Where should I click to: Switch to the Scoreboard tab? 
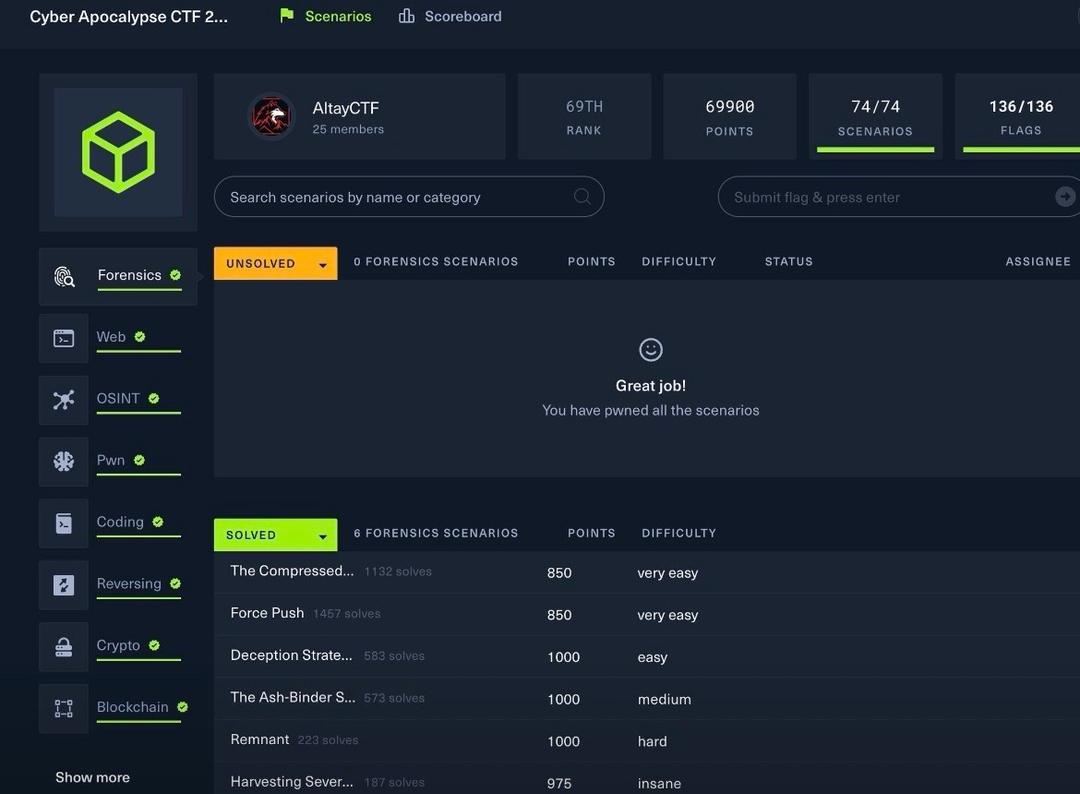[x=450, y=16]
